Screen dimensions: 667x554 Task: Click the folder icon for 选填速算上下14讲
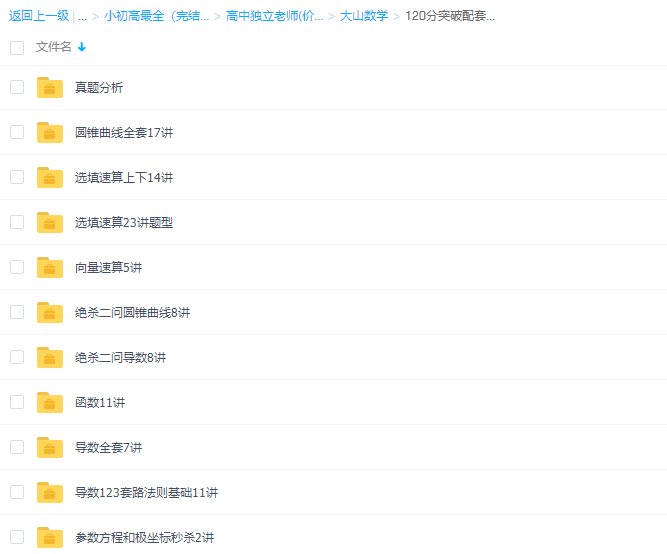pyautogui.click(x=50, y=178)
